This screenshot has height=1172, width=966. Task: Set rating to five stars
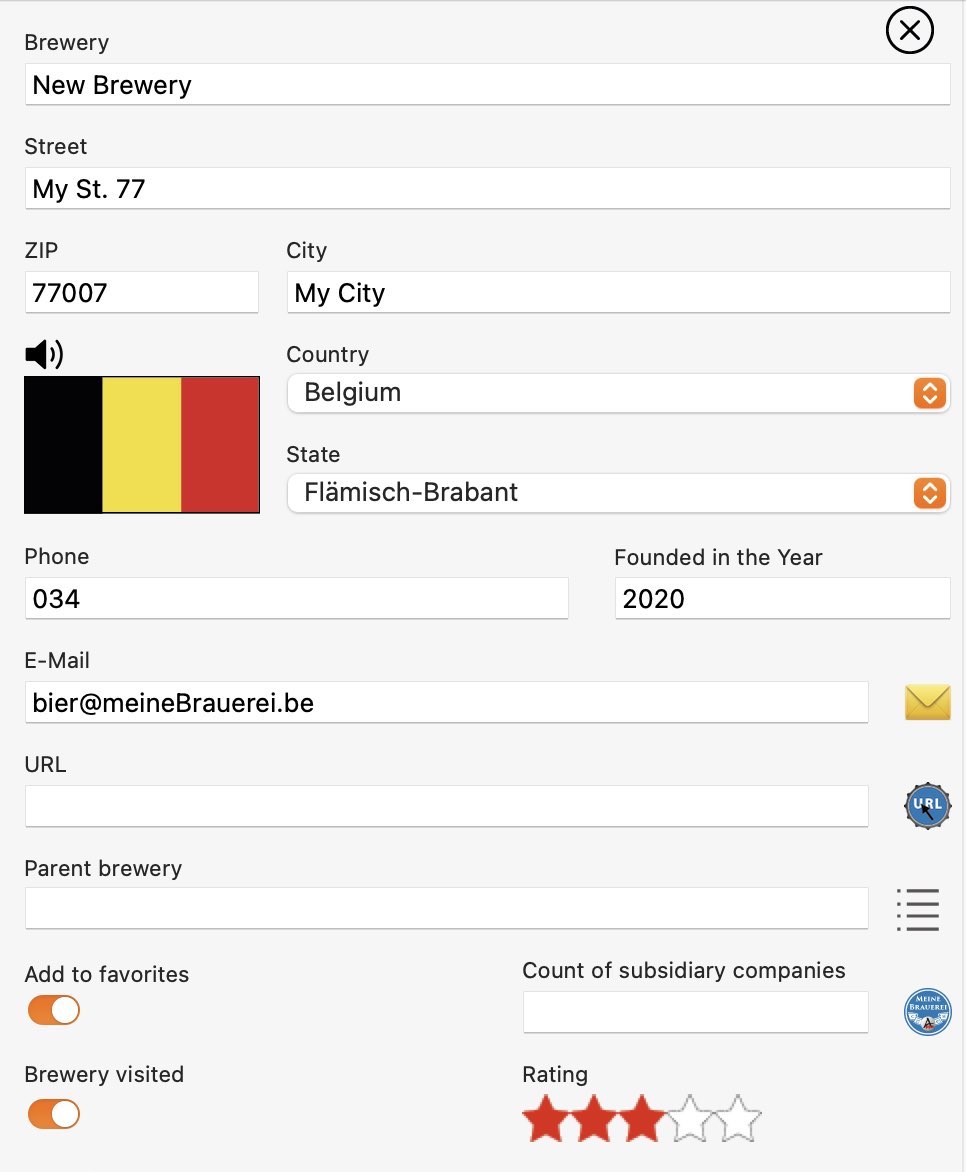point(737,1119)
